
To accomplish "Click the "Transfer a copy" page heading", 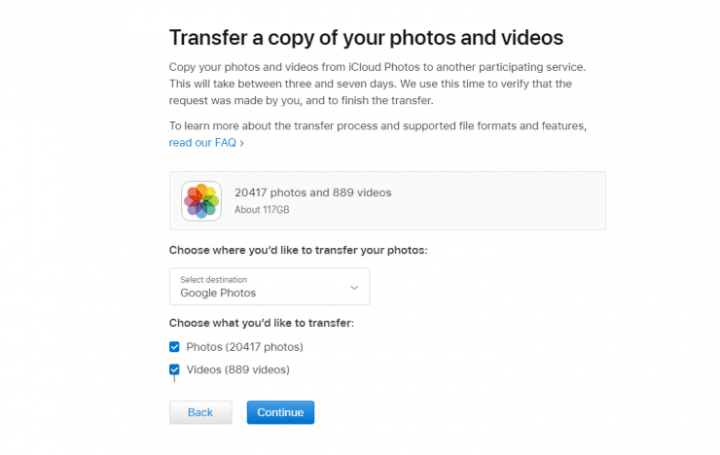I will 366,38.
